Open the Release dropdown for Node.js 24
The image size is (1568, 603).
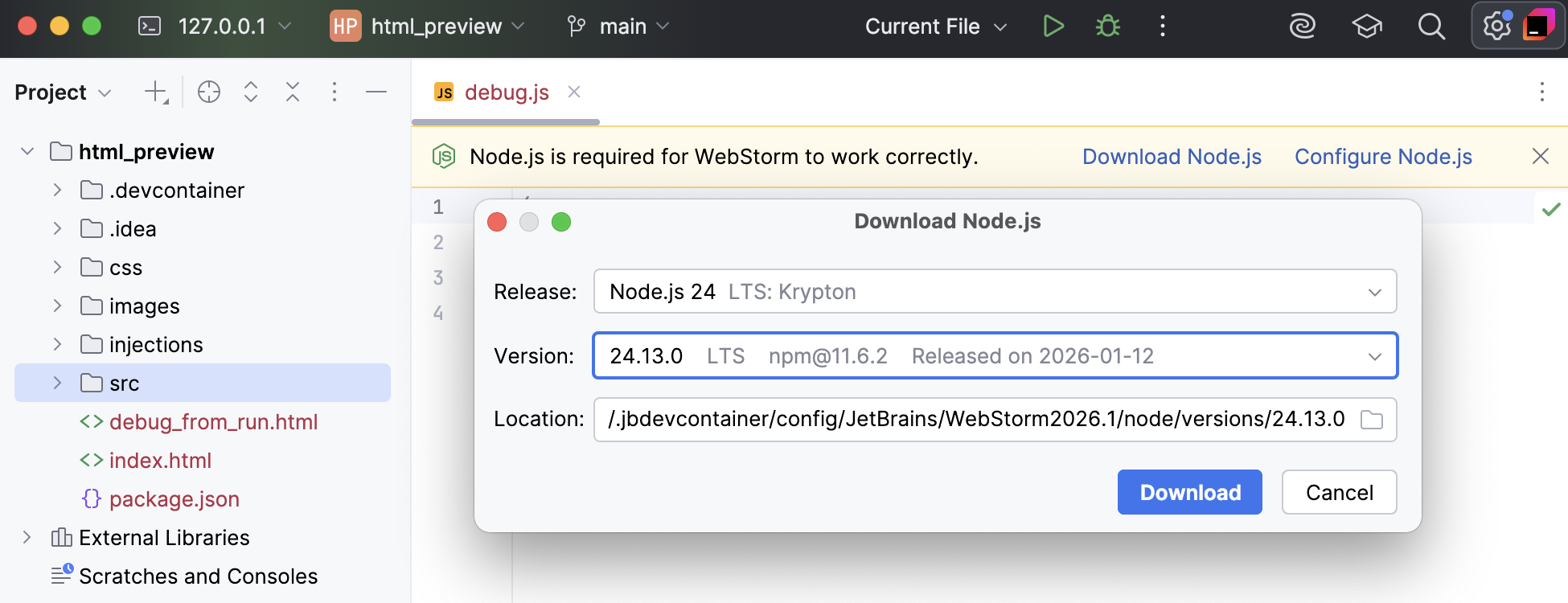click(x=995, y=291)
